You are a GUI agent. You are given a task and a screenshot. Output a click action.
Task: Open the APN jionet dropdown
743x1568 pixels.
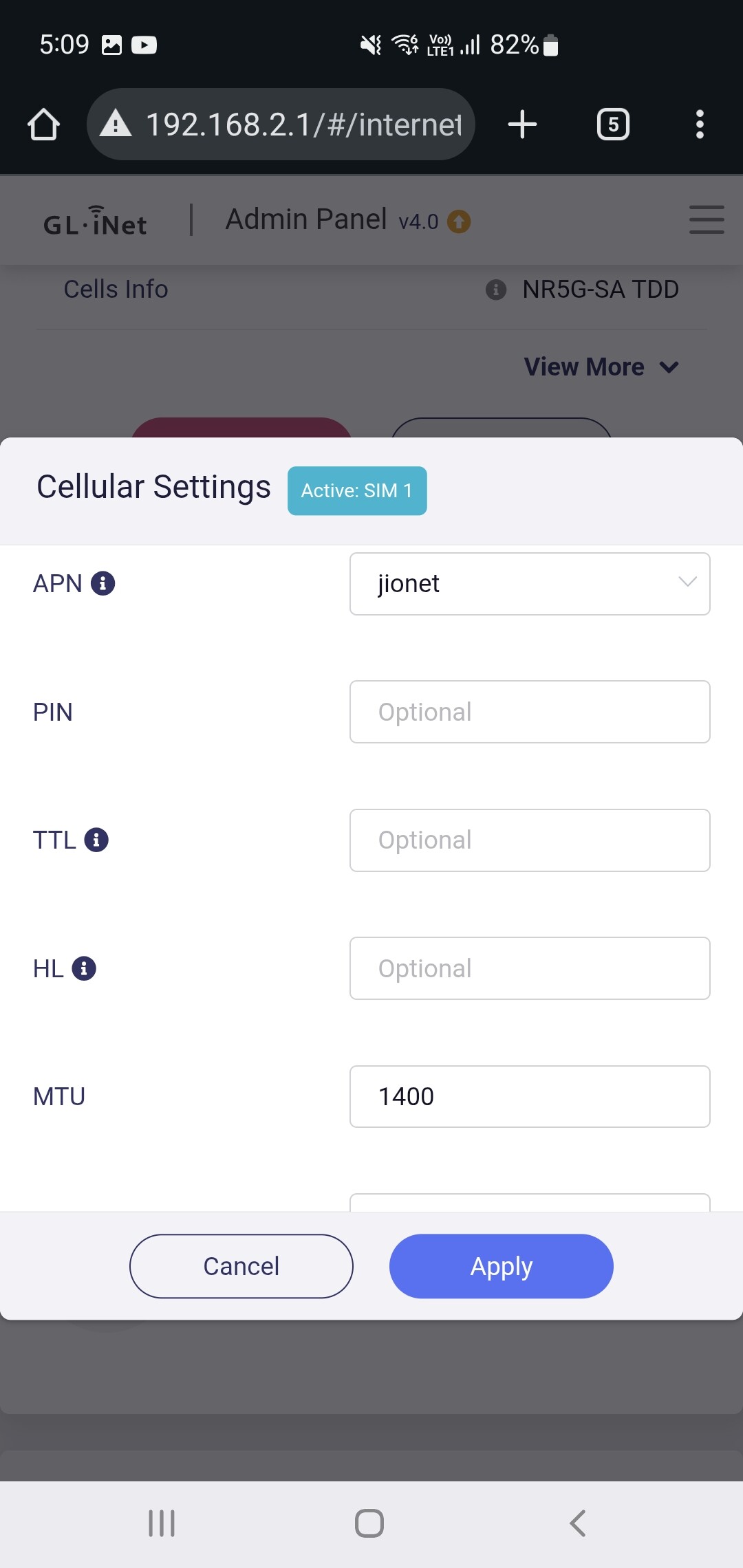pyautogui.click(x=530, y=584)
